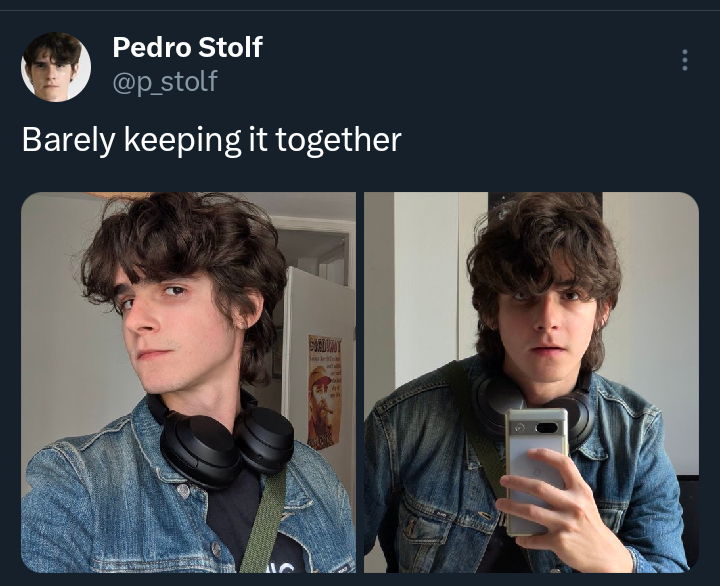This screenshot has height=586, width=720.
Task: Click the "Barely keeping it together" tweet text
Action: point(212,140)
